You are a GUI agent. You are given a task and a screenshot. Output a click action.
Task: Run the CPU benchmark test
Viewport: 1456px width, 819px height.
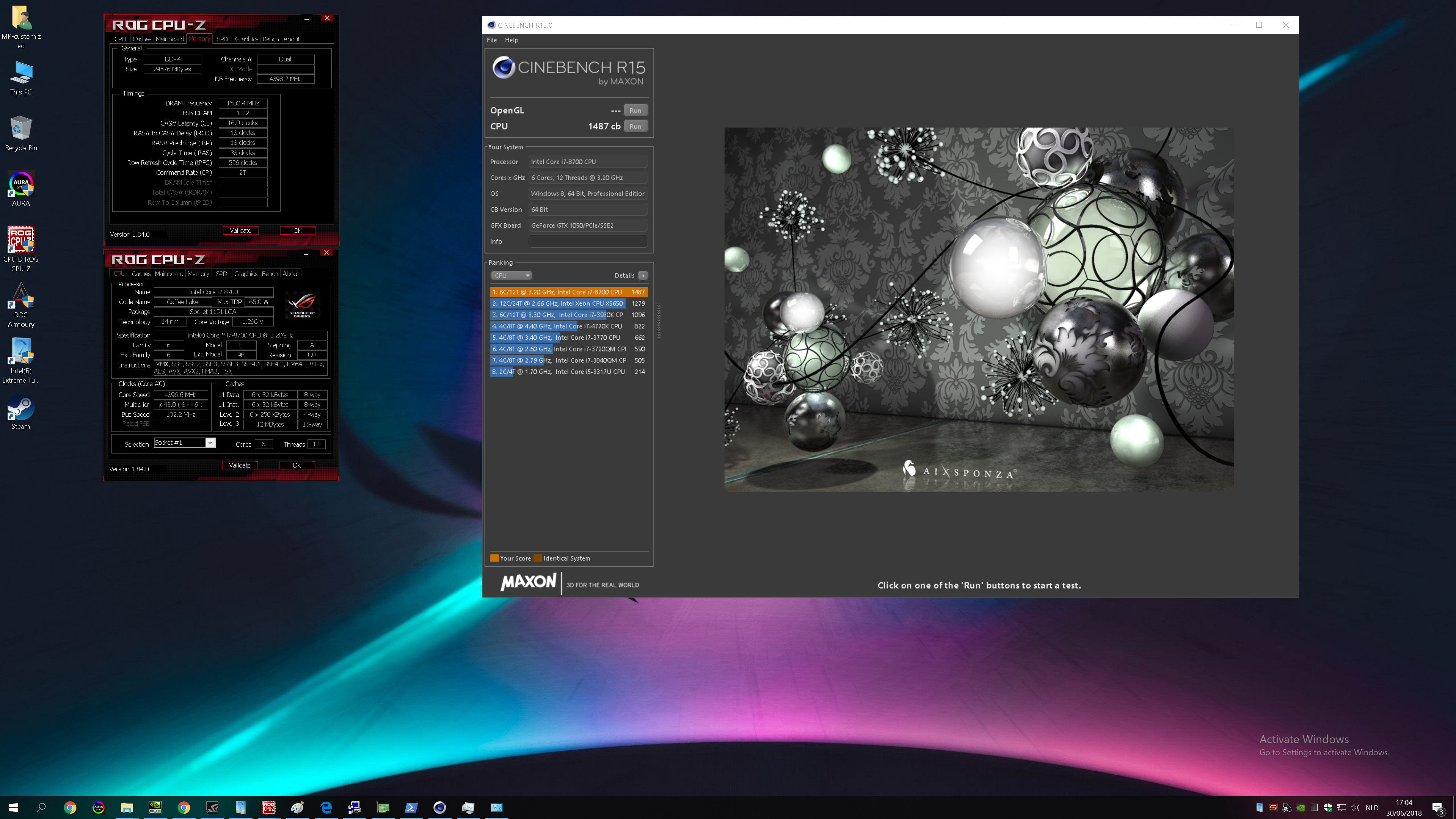click(x=635, y=126)
